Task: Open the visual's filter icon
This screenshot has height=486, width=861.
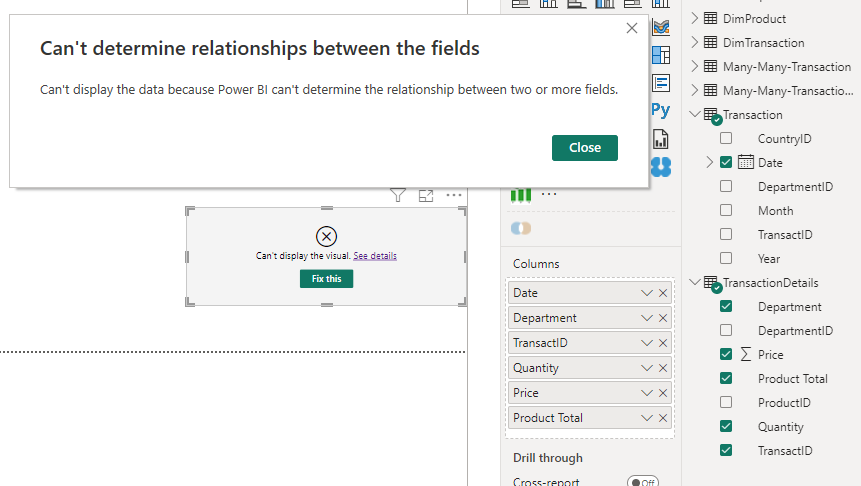Action: (398, 195)
